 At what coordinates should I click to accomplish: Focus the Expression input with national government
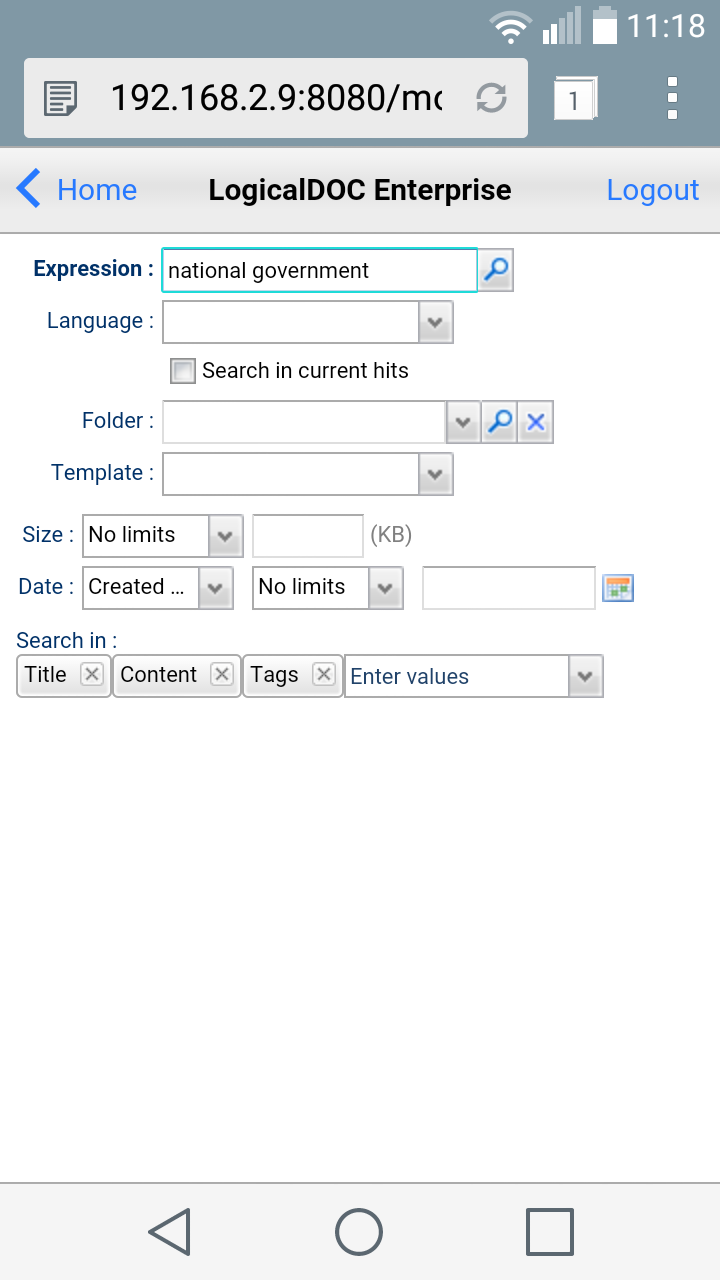(x=319, y=270)
